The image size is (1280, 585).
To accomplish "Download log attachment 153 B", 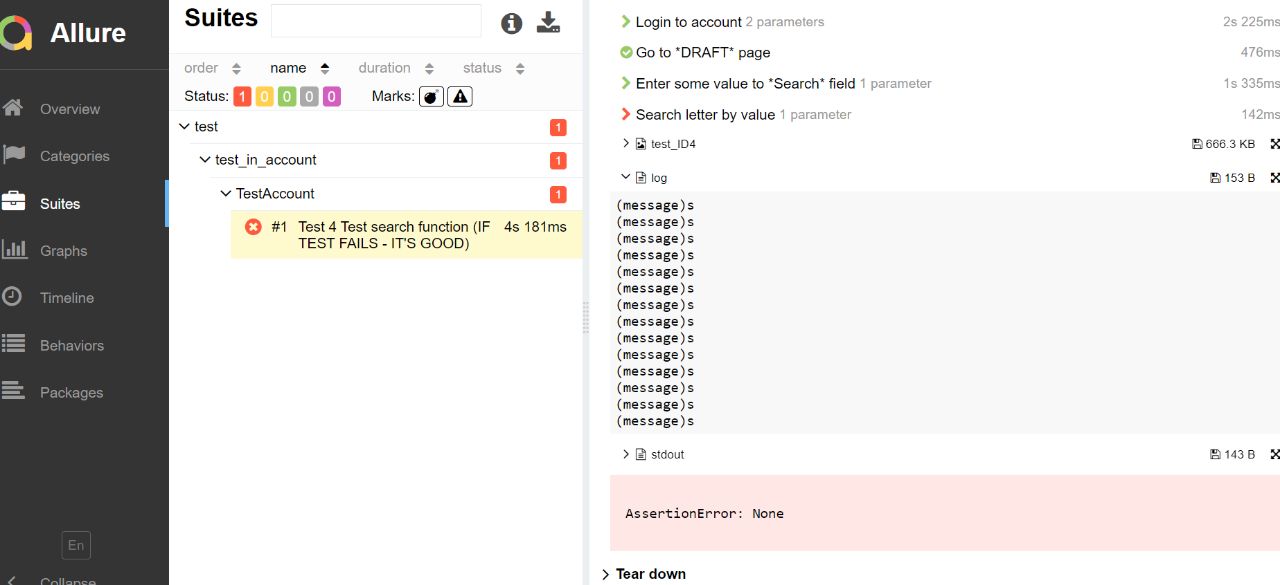I will click(x=1232, y=177).
